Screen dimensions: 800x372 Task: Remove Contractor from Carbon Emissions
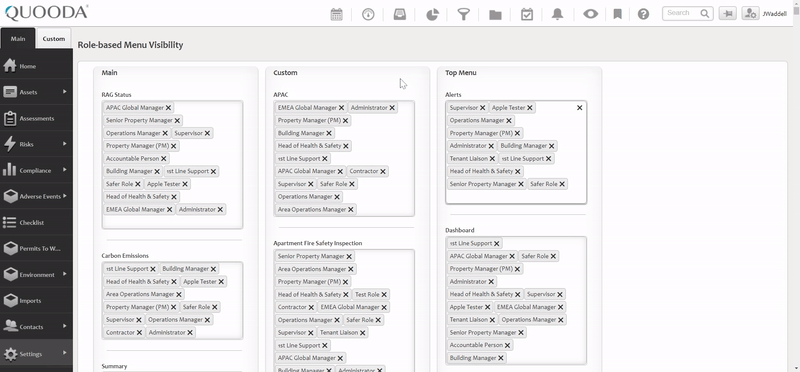point(139,333)
